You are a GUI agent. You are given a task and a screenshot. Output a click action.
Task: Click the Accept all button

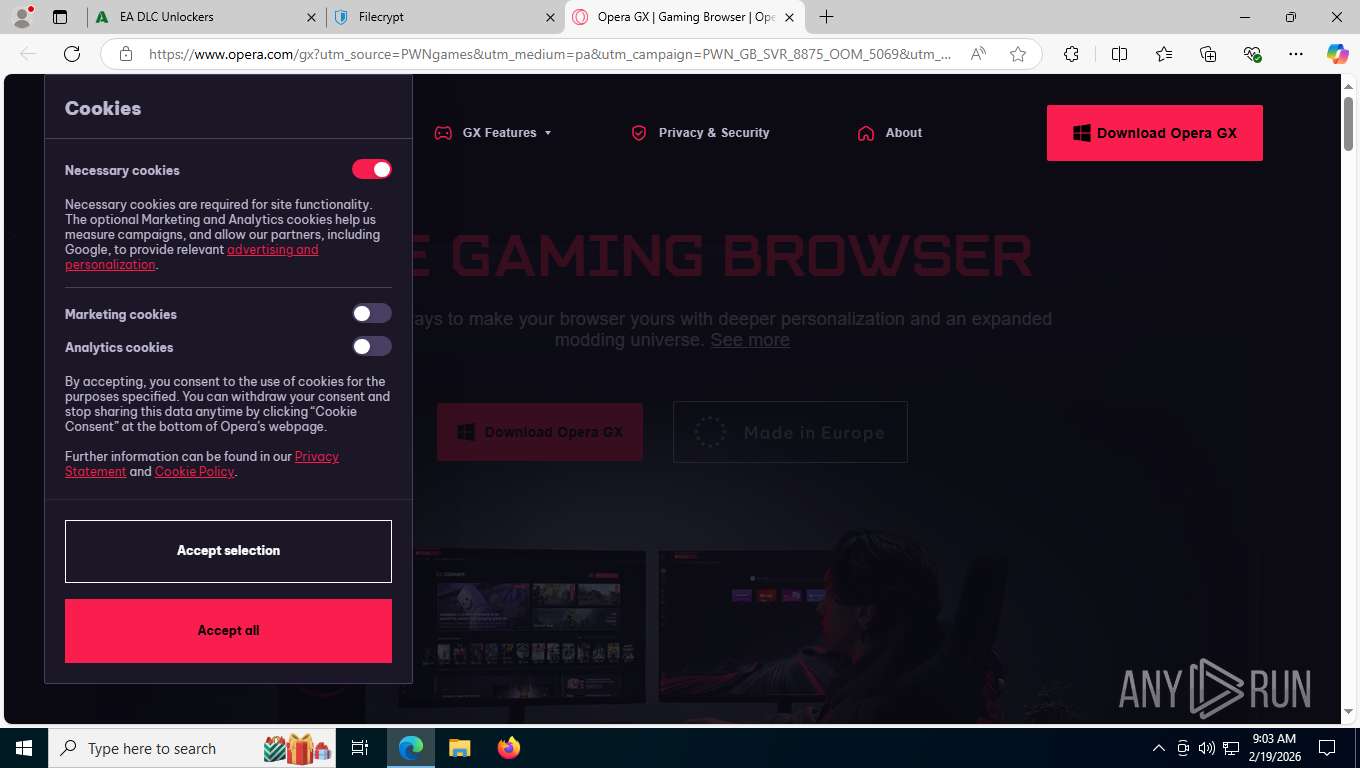(228, 631)
